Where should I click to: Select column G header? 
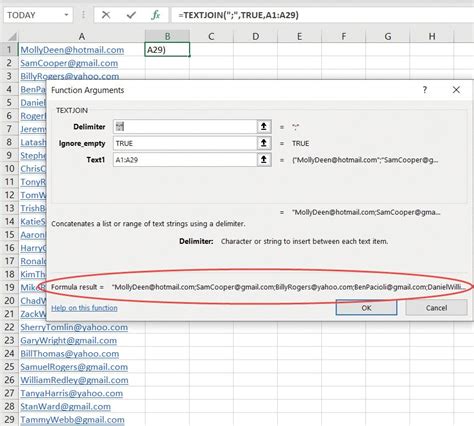[x=387, y=36]
